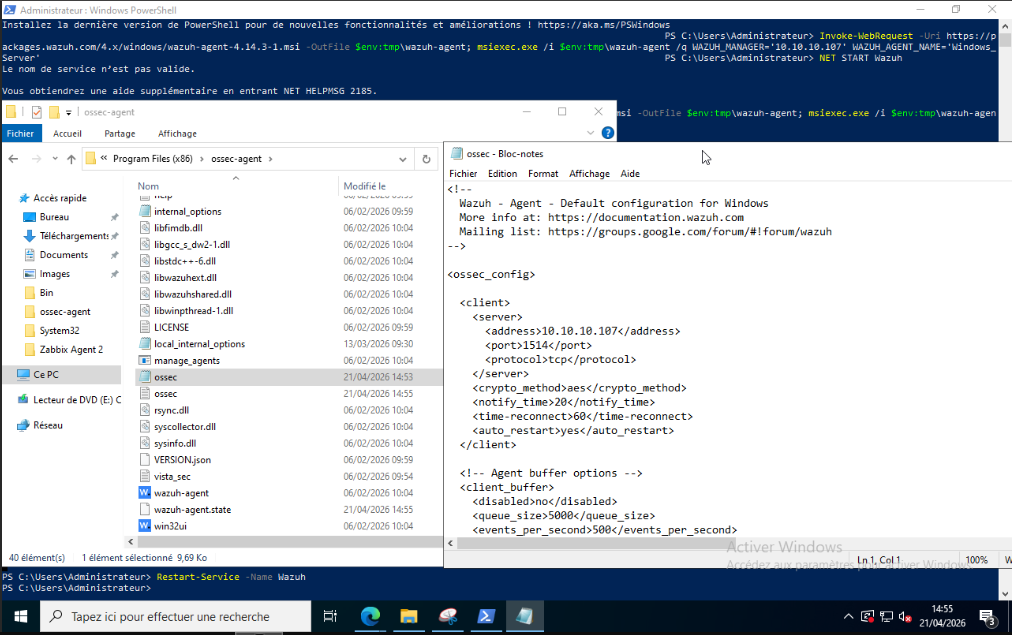Open Téléchargements in navigation pane

coord(74,236)
